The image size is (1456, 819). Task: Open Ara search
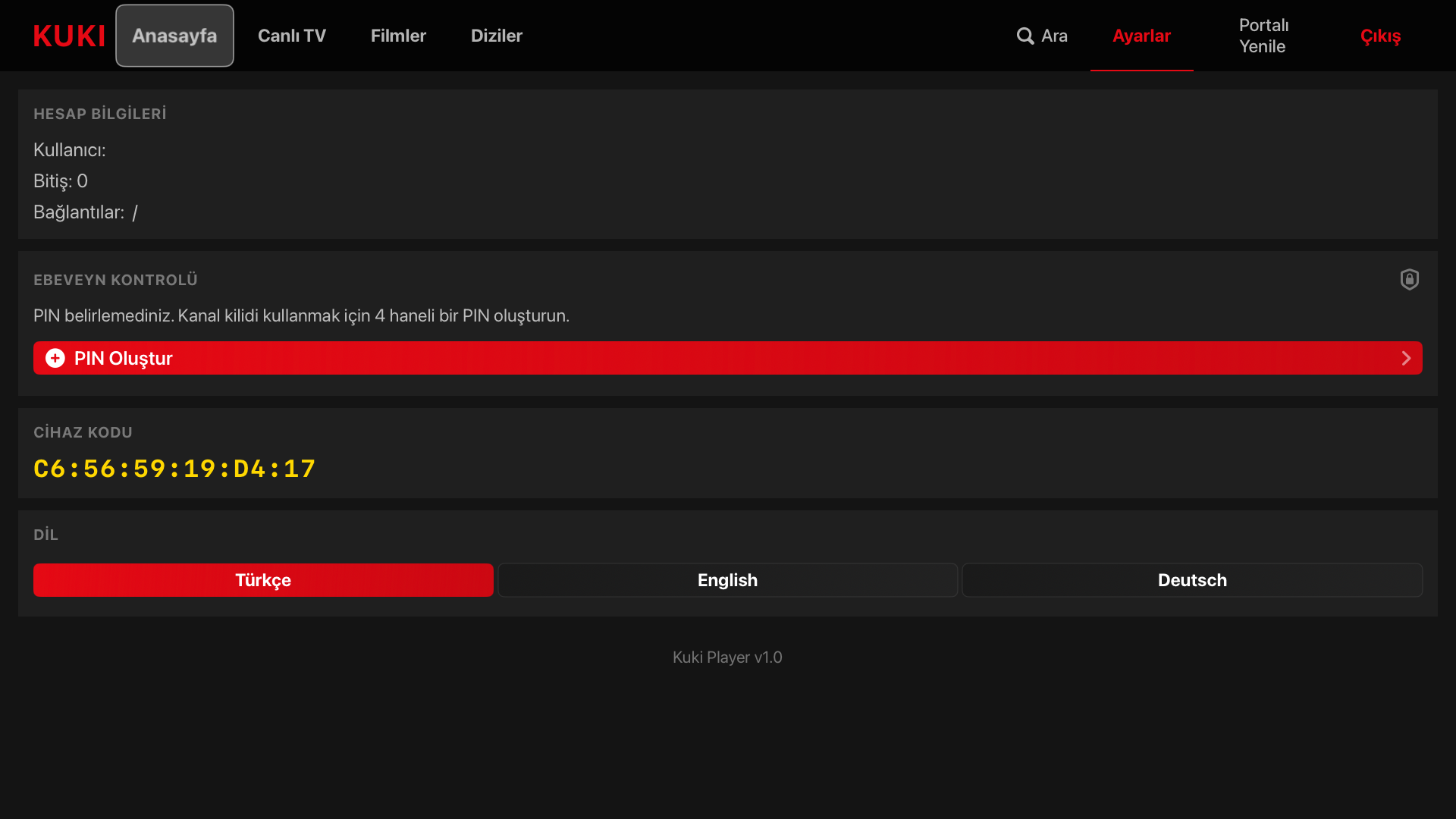(x=1042, y=36)
